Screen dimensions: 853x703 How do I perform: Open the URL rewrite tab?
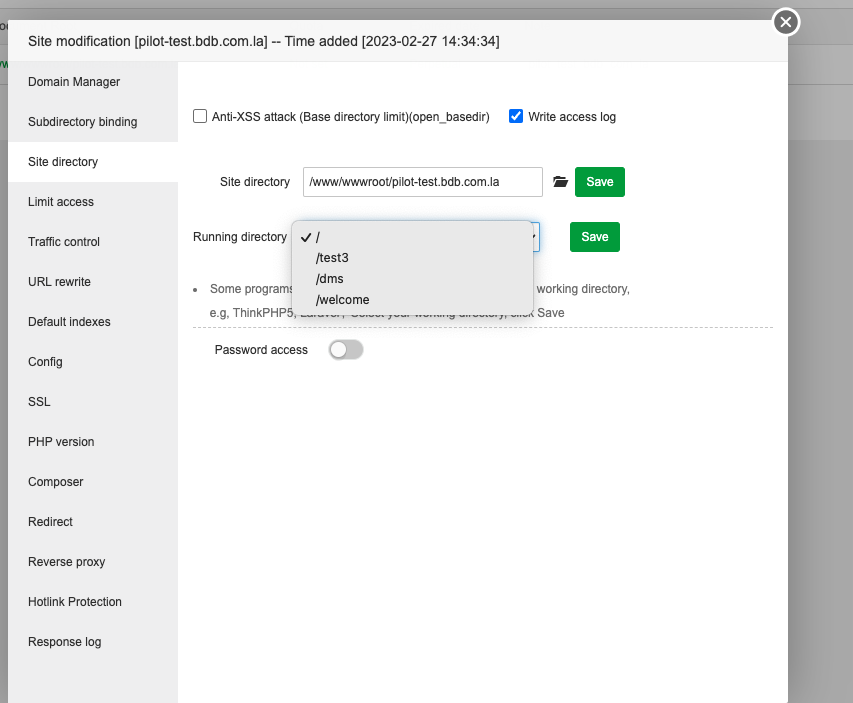[x=59, y=282]
